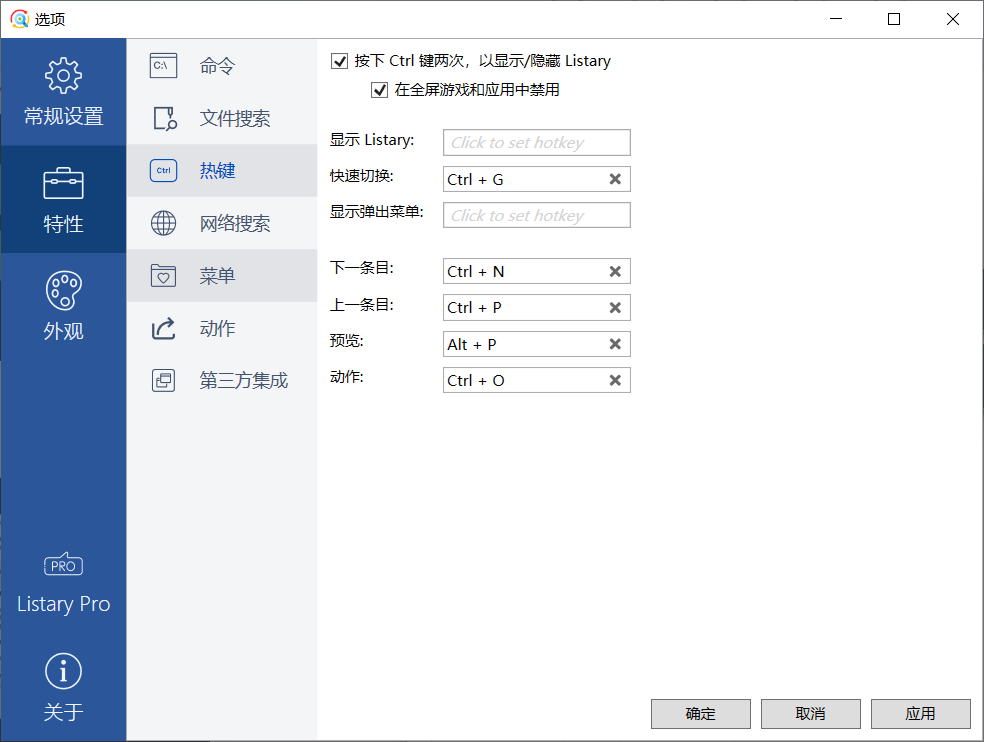Open the Listary Pro badge icon
The image size is (984, 742).
point(63,564)
